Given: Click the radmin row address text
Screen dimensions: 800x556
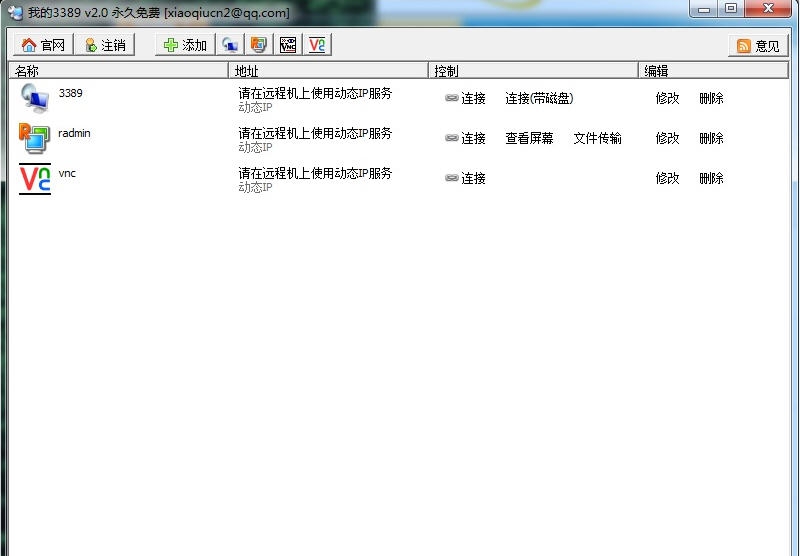Looking at the screenshot, I should point(315,133).
